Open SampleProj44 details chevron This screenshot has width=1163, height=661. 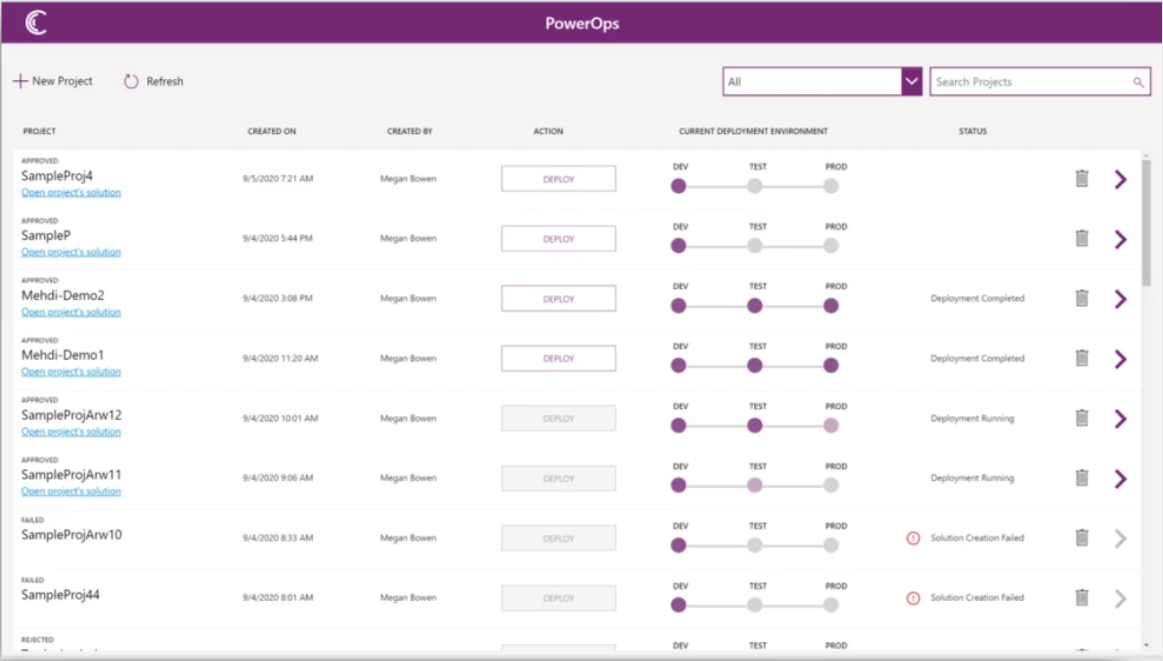(x=1121, y=599)
